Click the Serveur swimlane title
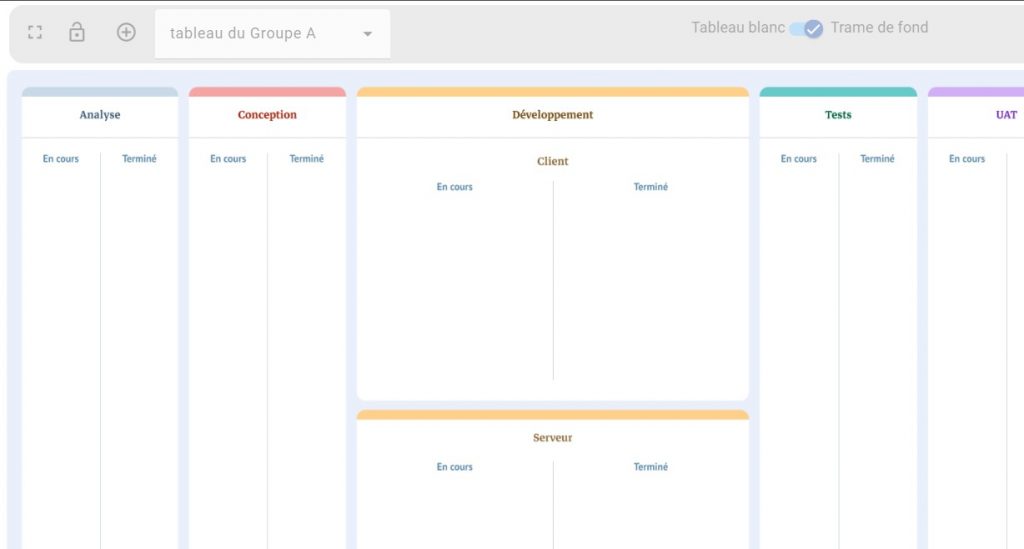 pyautogui.click(x=552, y=438)
